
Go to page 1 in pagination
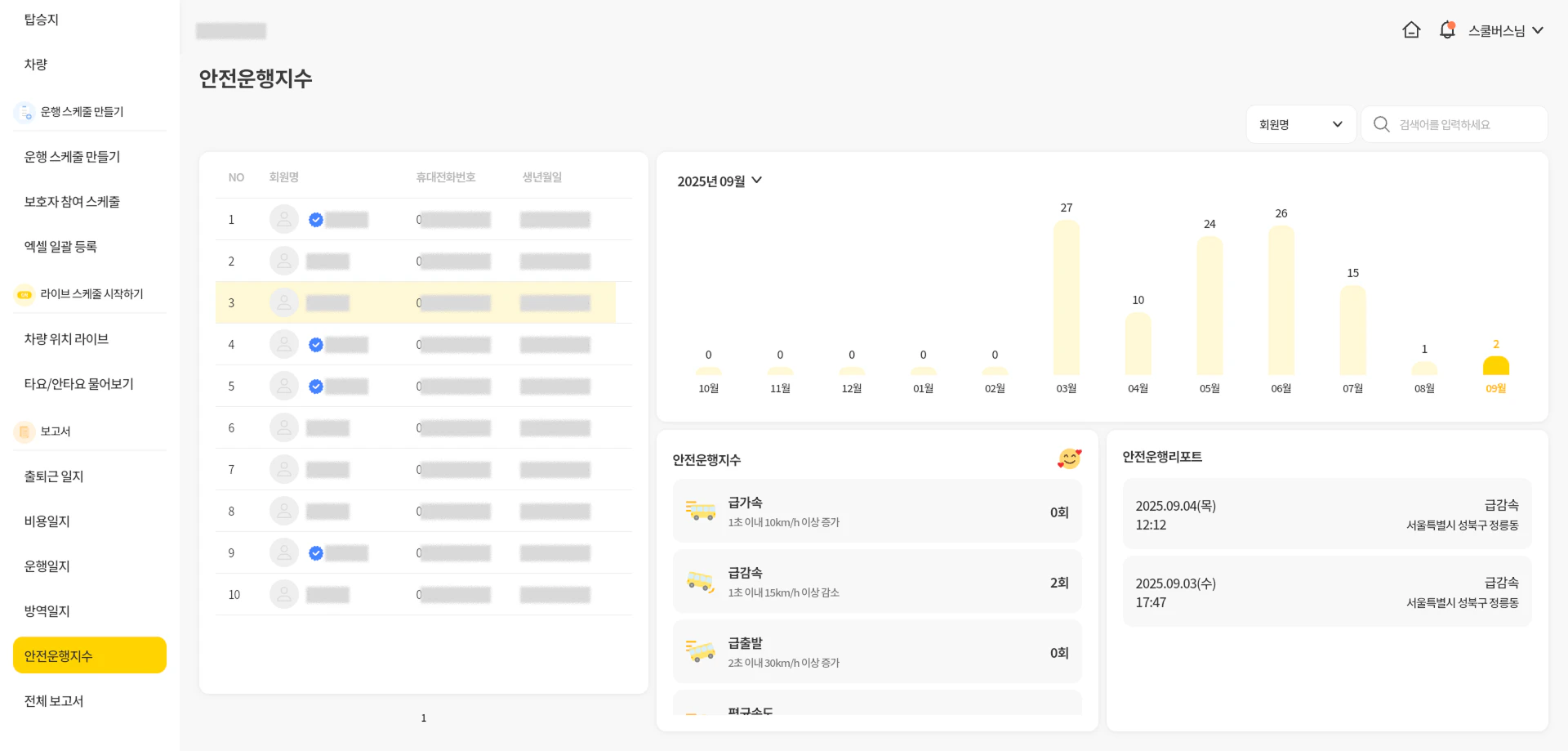(x=423, y=717)
